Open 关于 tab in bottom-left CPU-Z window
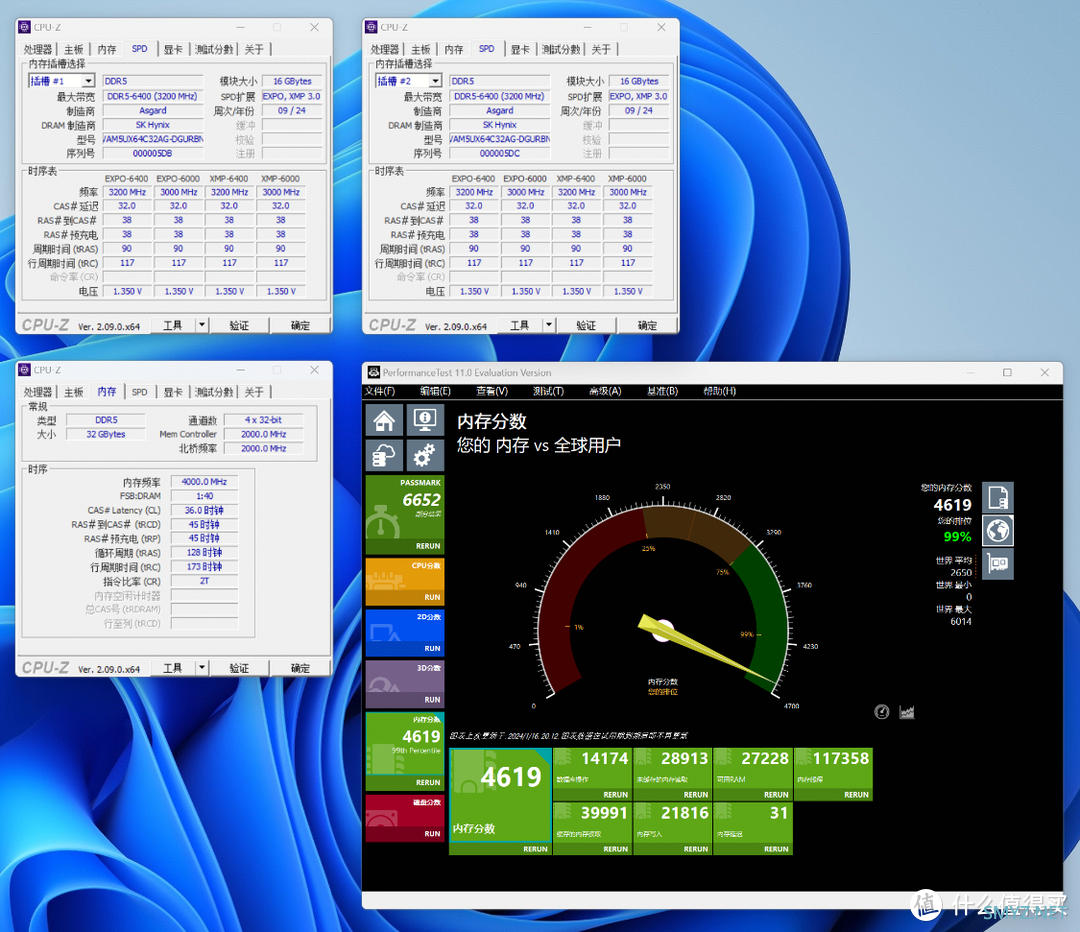The height and width of the screenshot is (932, 1080). pos(254,391)
